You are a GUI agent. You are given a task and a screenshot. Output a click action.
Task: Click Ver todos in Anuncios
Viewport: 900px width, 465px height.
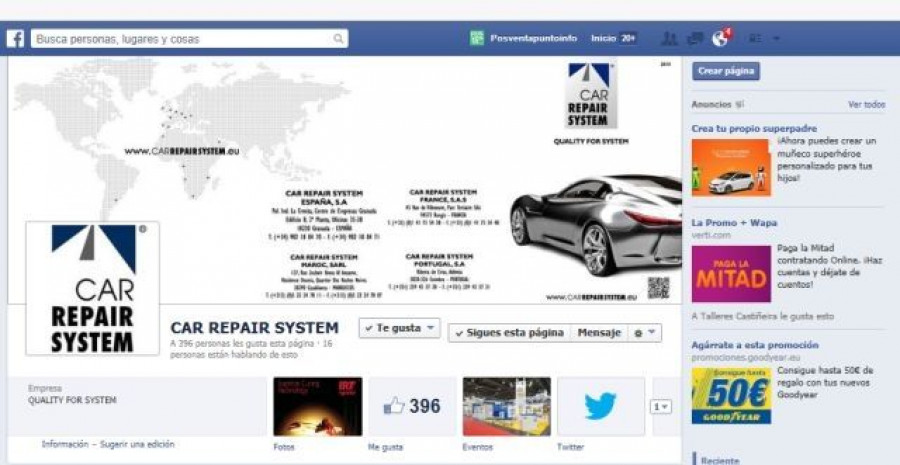tap(866, 105)
